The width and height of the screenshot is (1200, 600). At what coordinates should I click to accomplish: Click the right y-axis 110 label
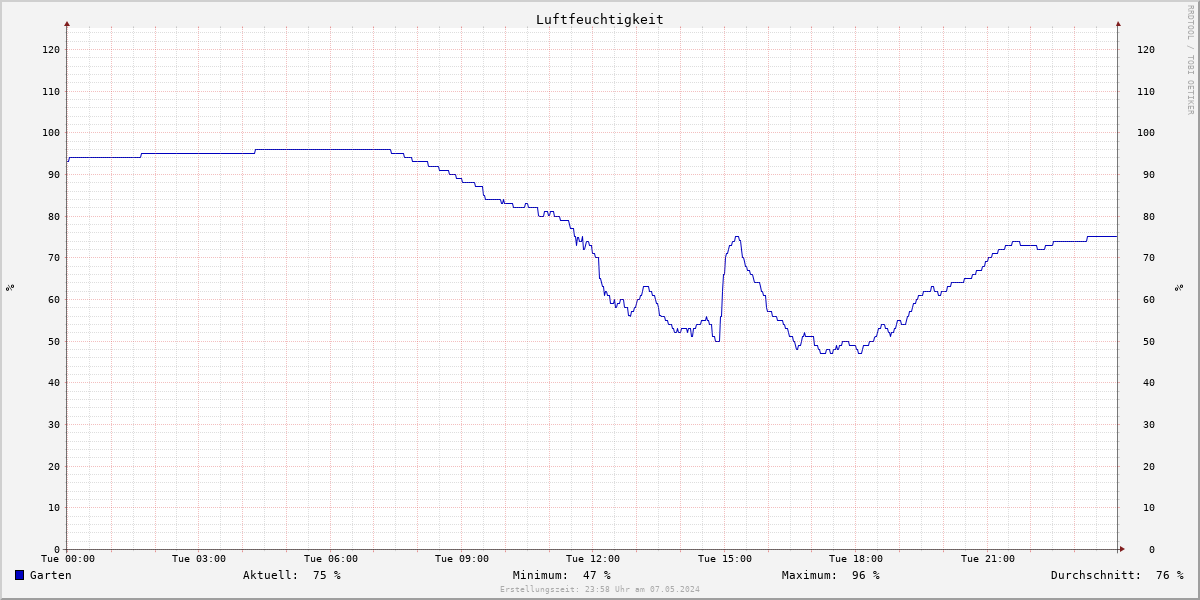point(1146,91)
